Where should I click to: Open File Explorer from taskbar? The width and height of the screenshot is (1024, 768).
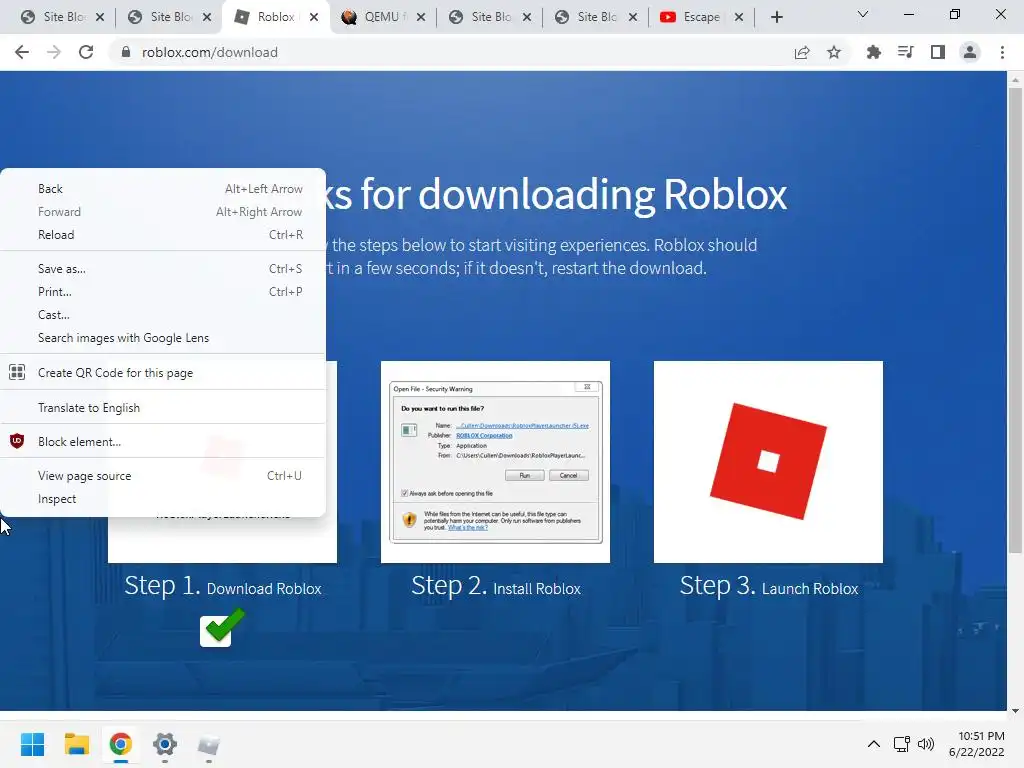[x=76, y=744]
